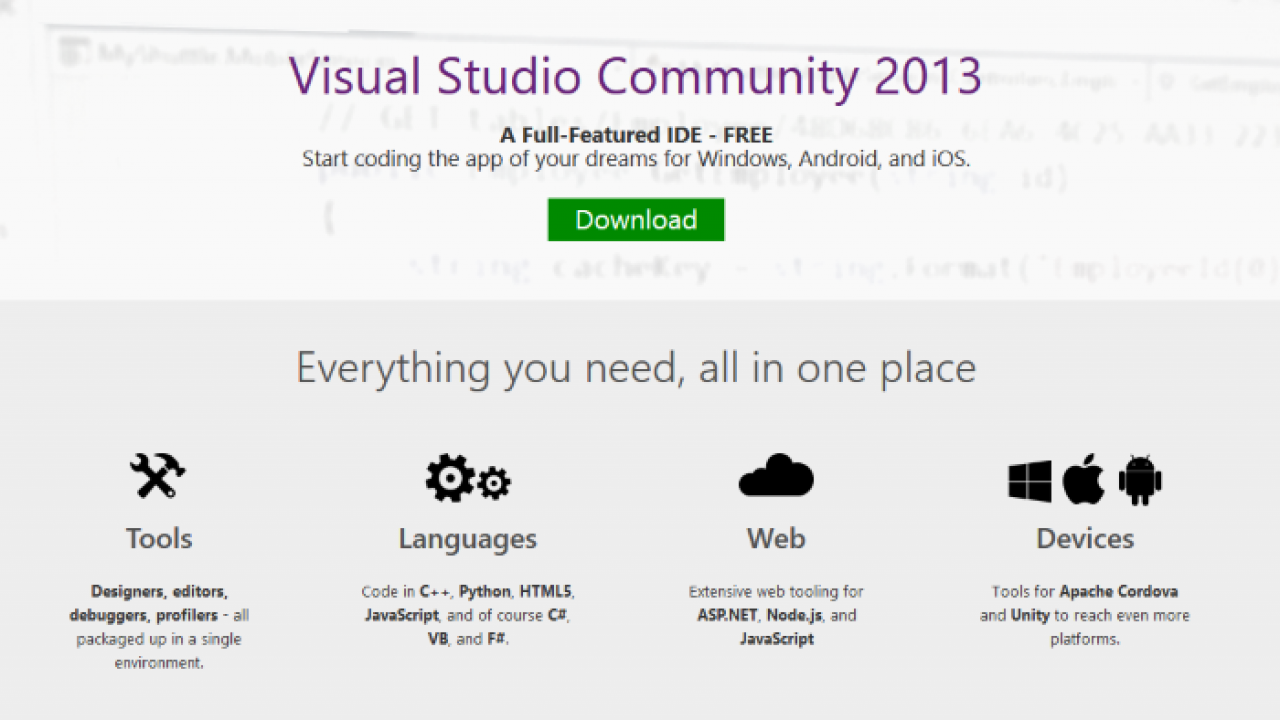1280x720 pixels.
Task: Click the green Download button
Action: click(636, 220)
